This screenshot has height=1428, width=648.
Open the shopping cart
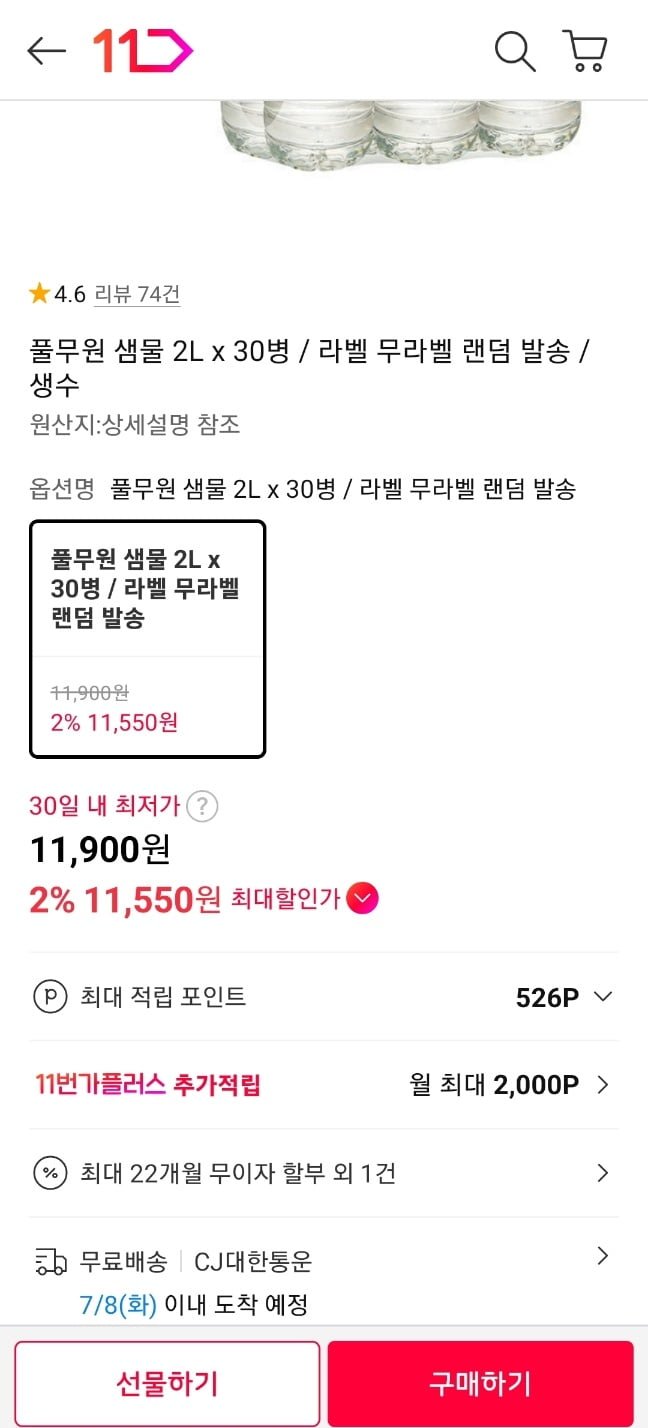click(585, 51)
